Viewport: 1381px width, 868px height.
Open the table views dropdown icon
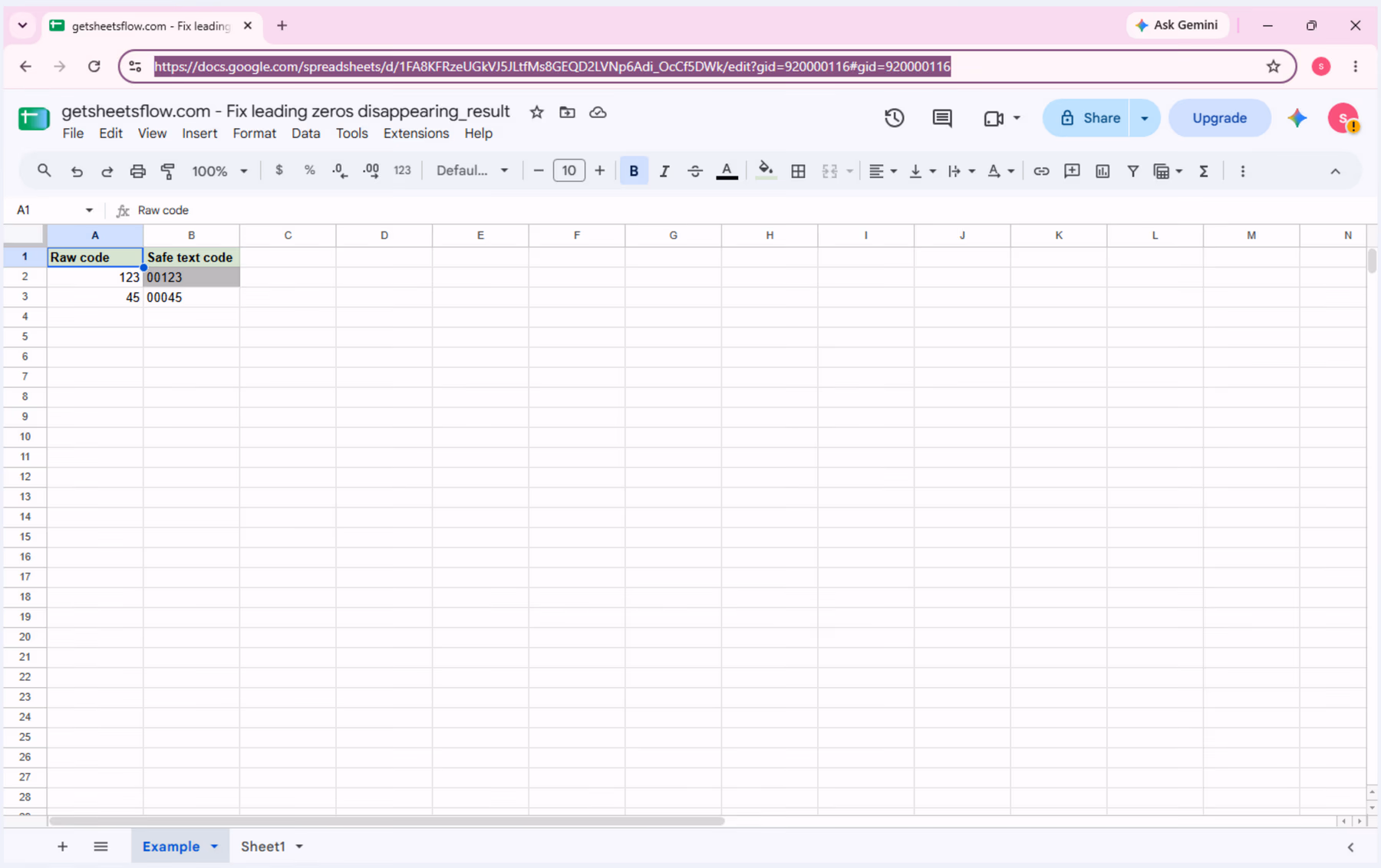[1168, 171]
